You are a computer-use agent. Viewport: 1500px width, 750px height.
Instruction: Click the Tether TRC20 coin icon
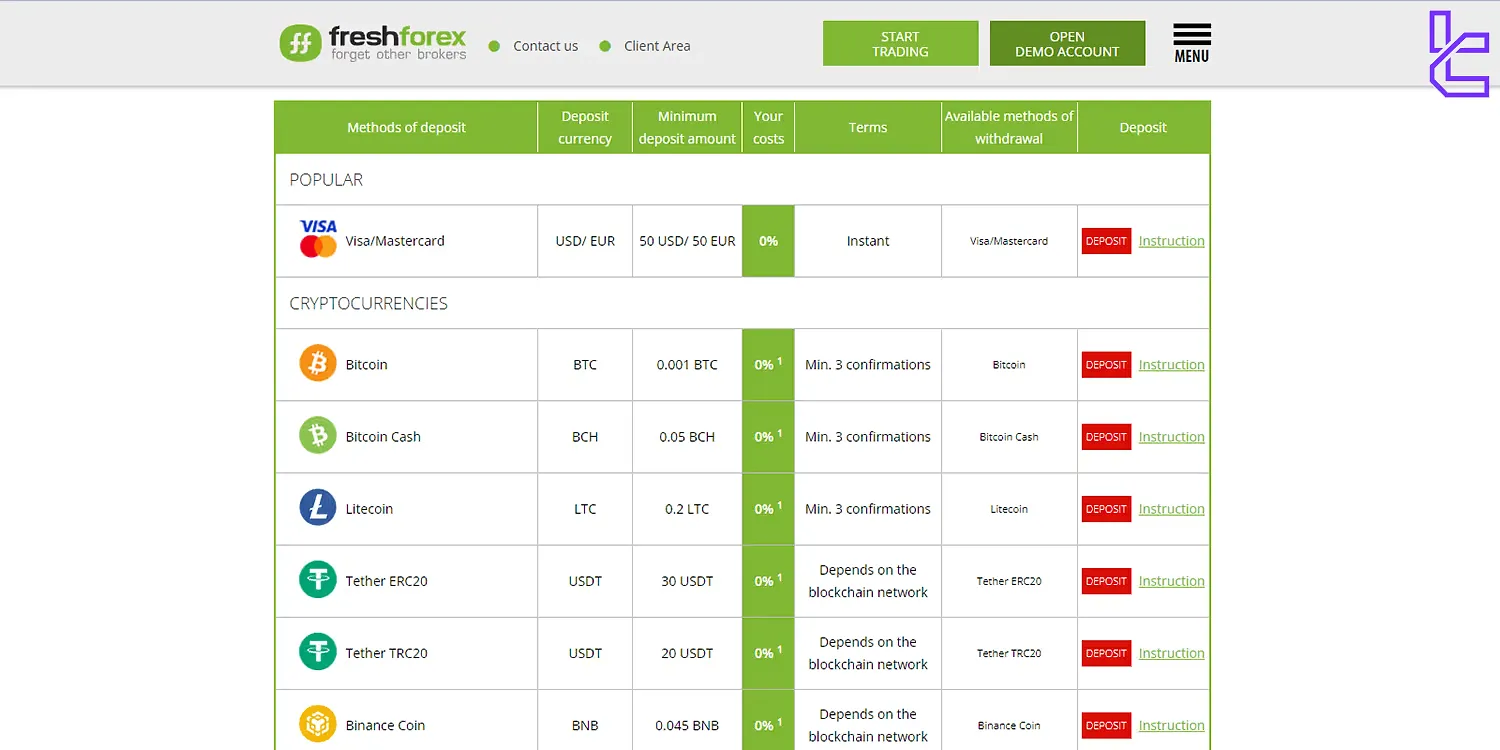click(x=318, y=652)
